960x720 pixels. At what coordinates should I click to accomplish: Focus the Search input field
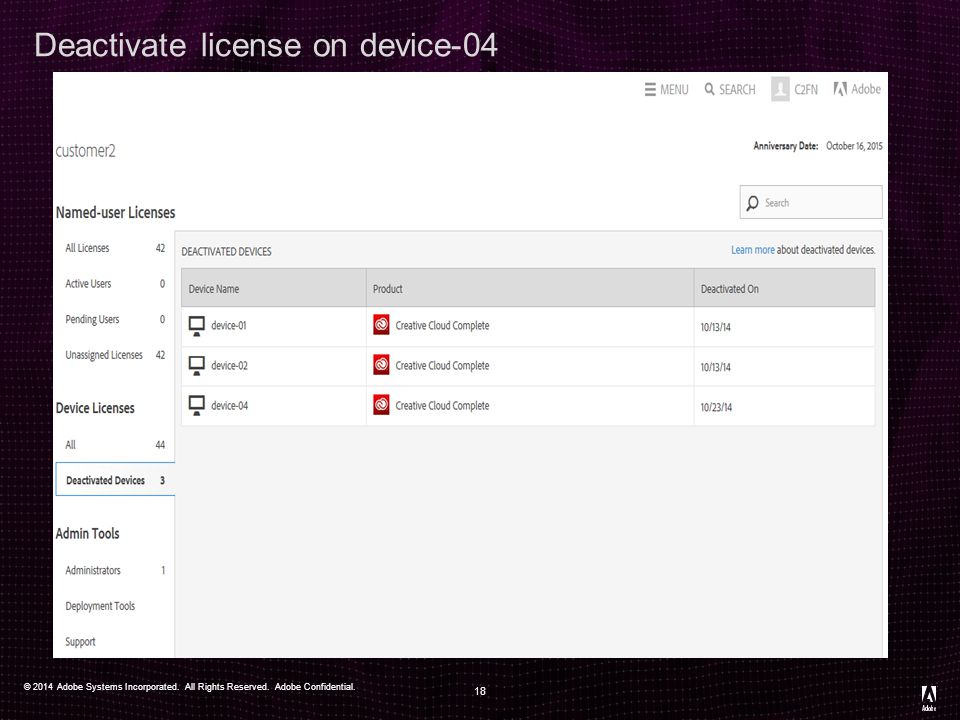[811, 202]
